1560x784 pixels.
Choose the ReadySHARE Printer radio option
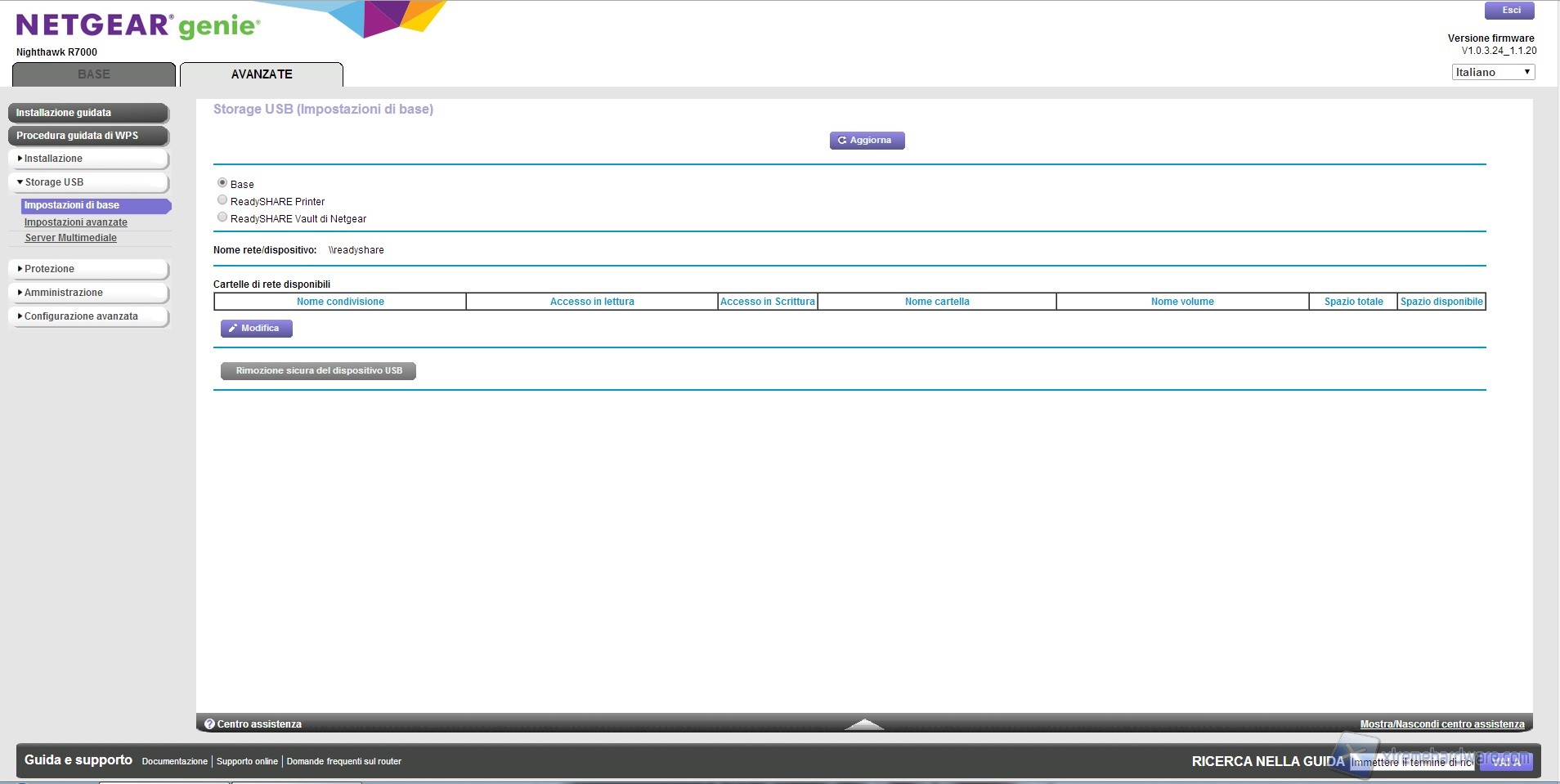pos(222,200)
